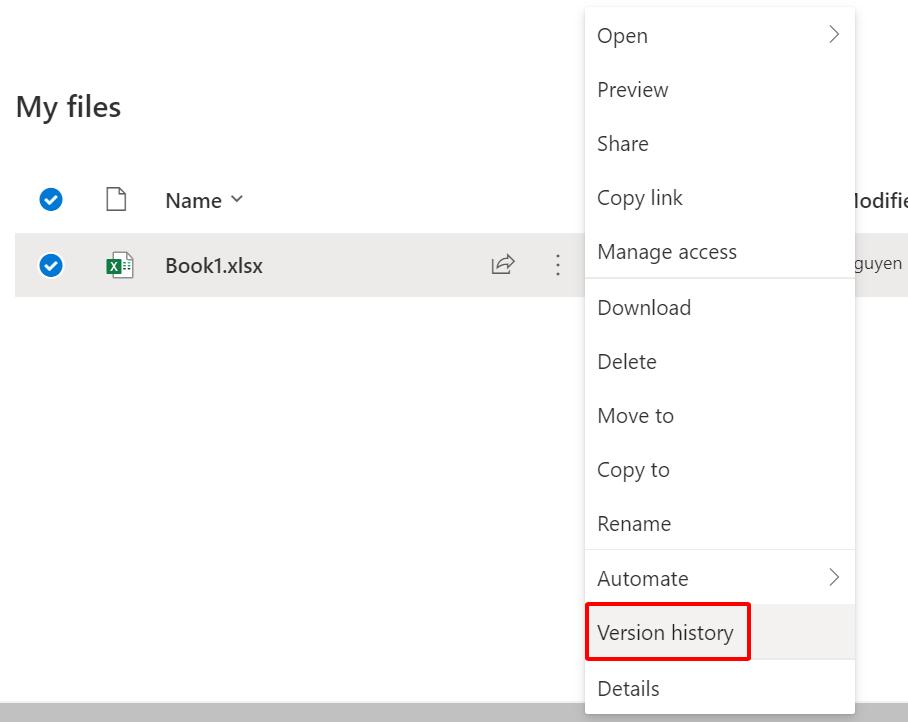The image size is (908, 722).
Task: Select Version history from the context menu
Action: (x=666, y=633)
